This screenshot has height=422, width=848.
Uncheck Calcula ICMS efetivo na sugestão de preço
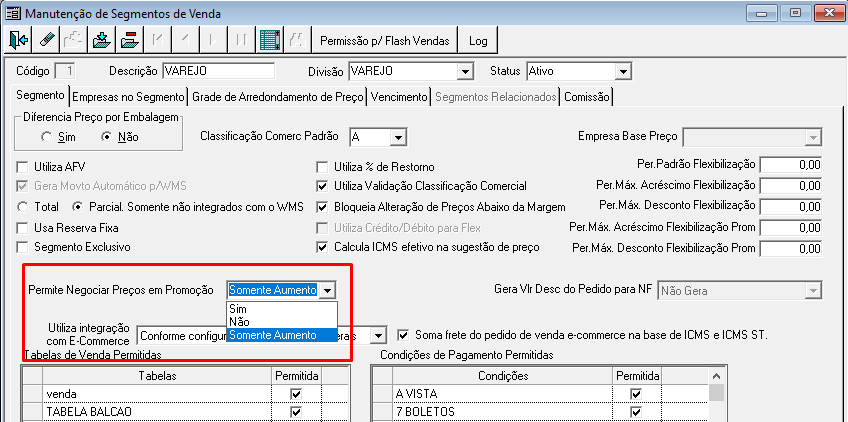click(323, 247)
